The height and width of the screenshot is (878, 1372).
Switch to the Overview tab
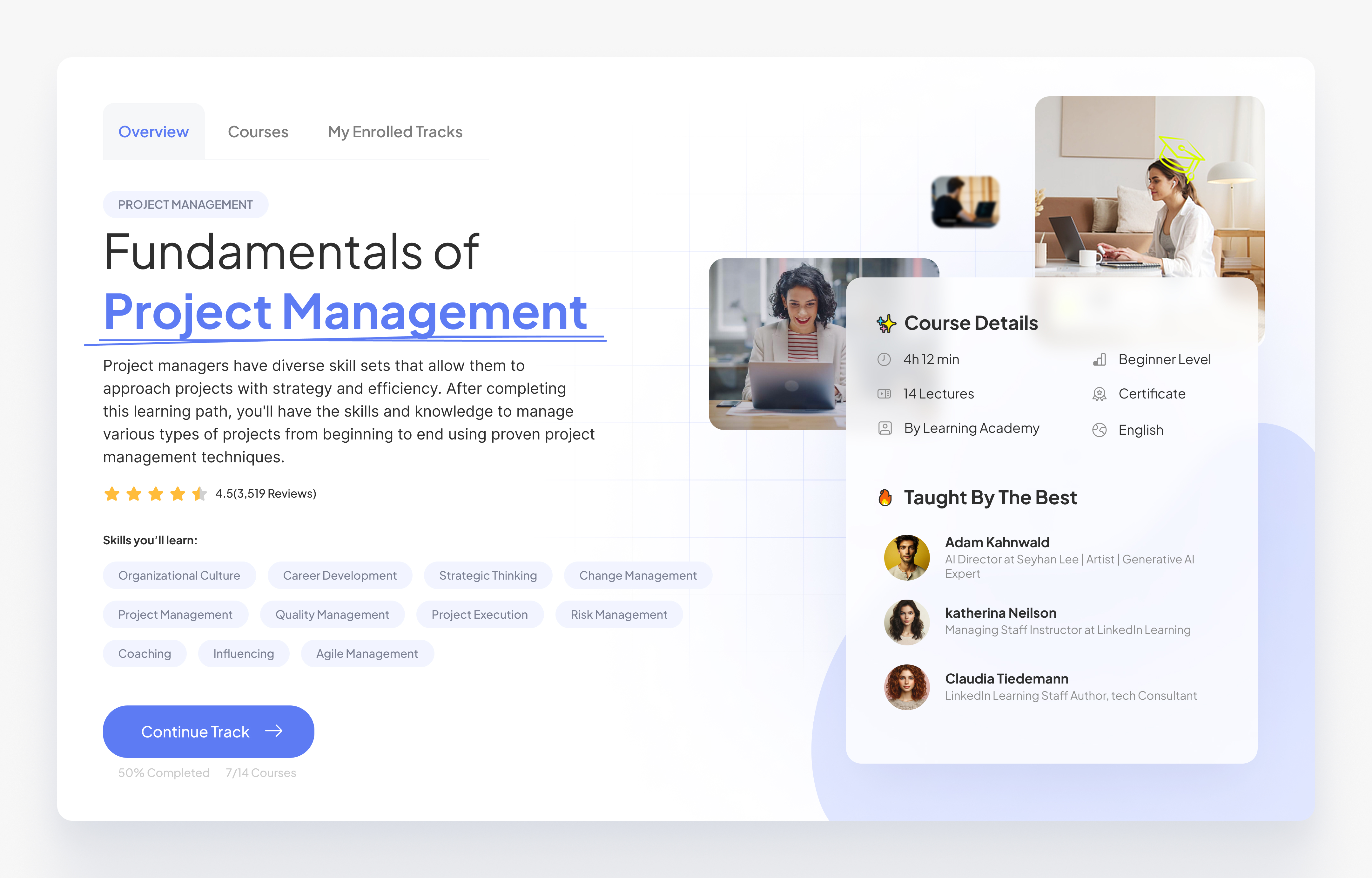pos(153,132)
